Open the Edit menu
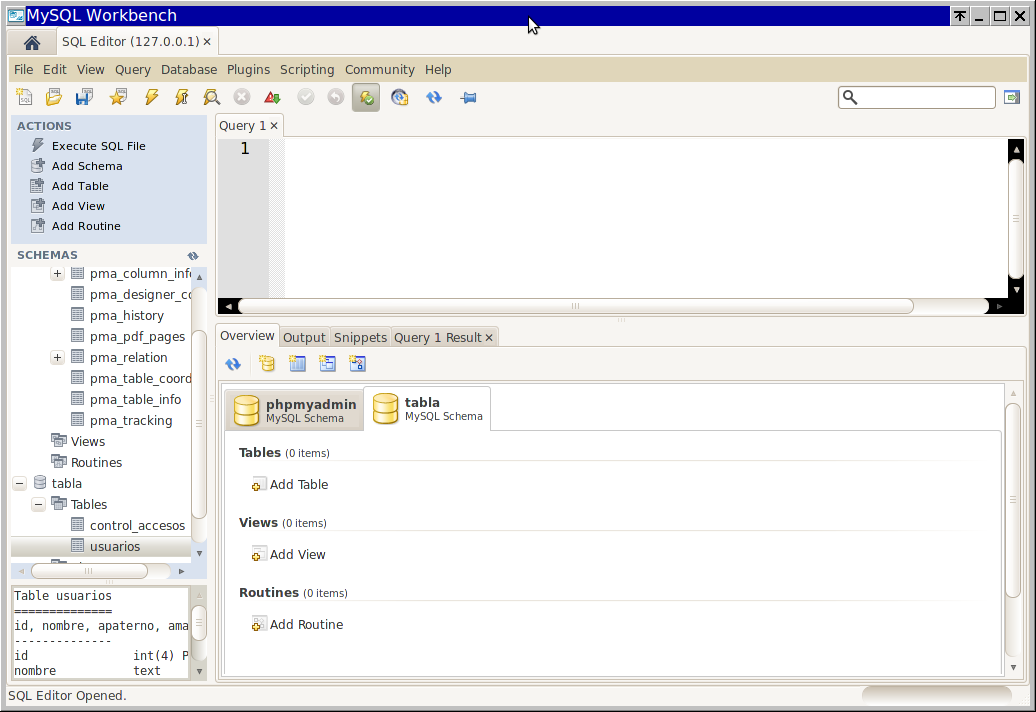Image resolution: width=1036 pixels, height=712 pixels. (55, 69)
